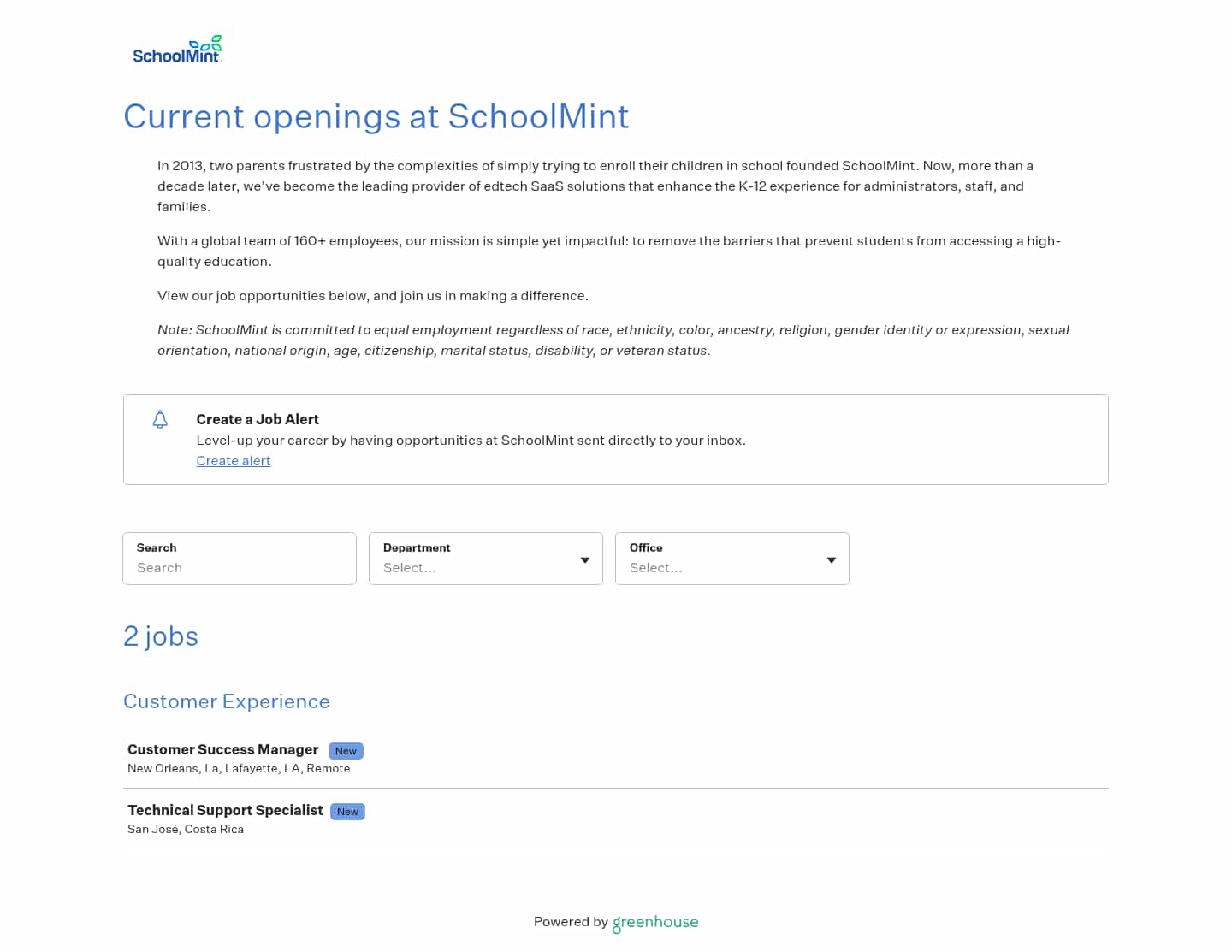Click the Create alert link

coord(233,461)
